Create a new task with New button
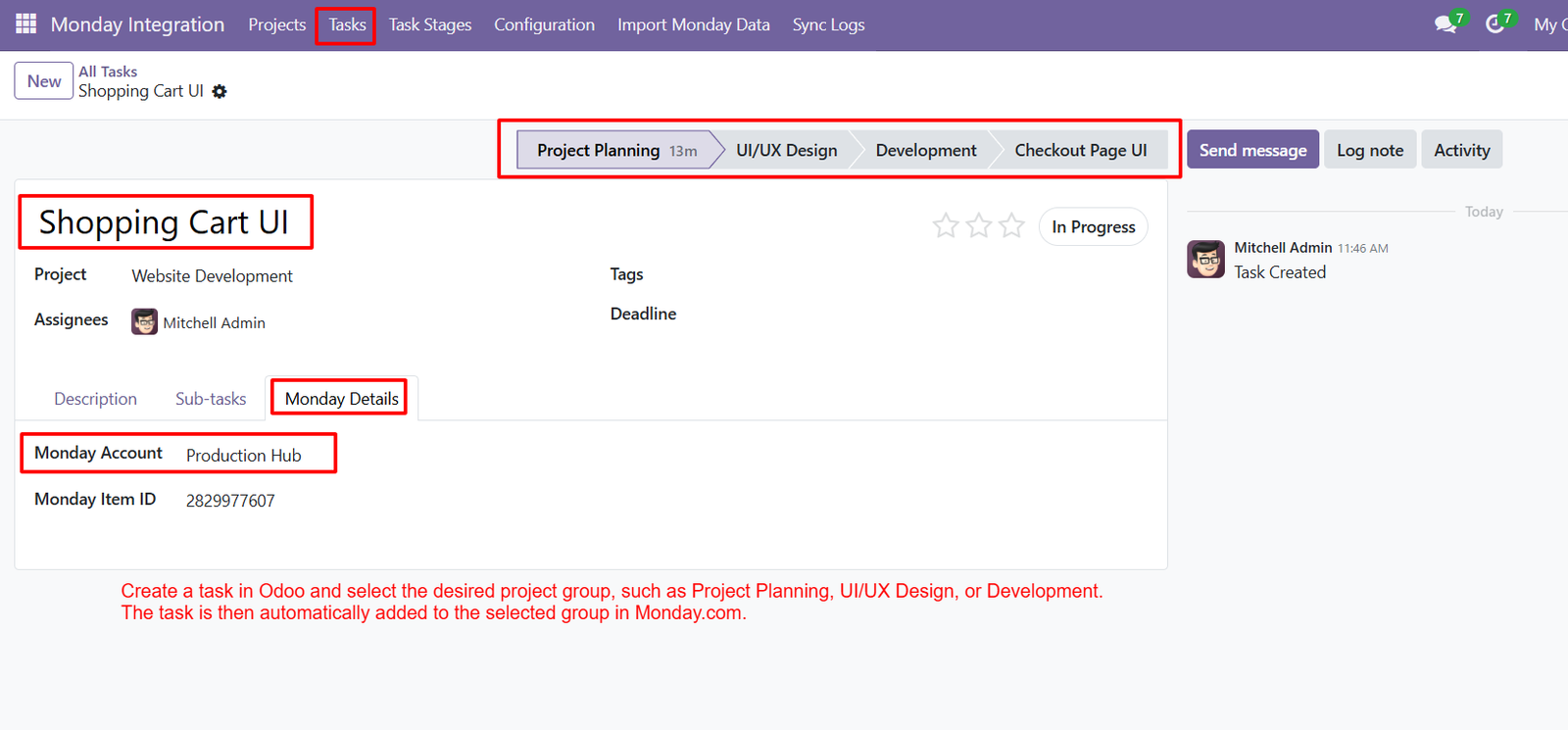1568x730 pixels. (x=44, y=81)
